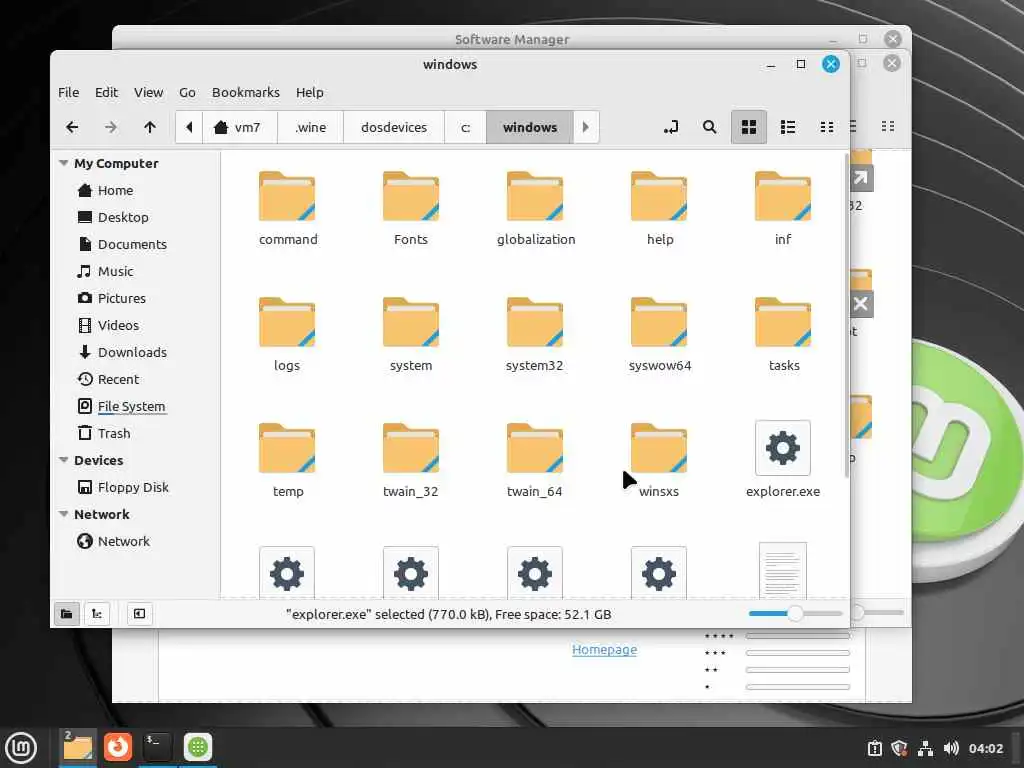Collapse the Network sidebar section
1024x768 pixels.
pyautogui.click(x=63, y=515)
